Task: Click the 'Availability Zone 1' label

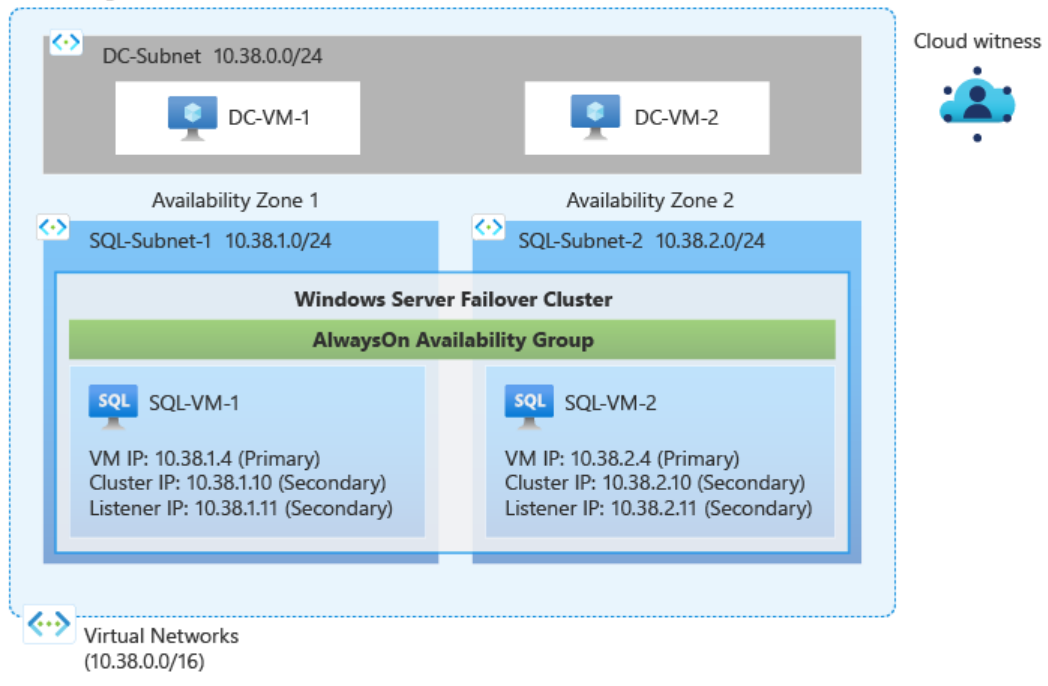Action: point(235,201)
